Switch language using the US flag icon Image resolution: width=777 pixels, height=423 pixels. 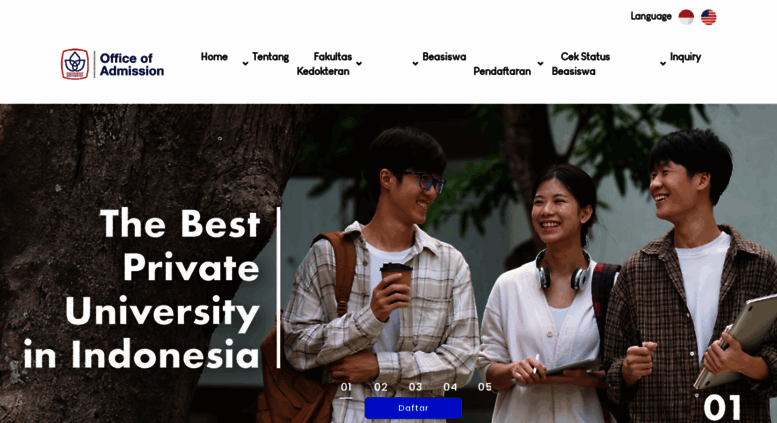tap(708, 17)
